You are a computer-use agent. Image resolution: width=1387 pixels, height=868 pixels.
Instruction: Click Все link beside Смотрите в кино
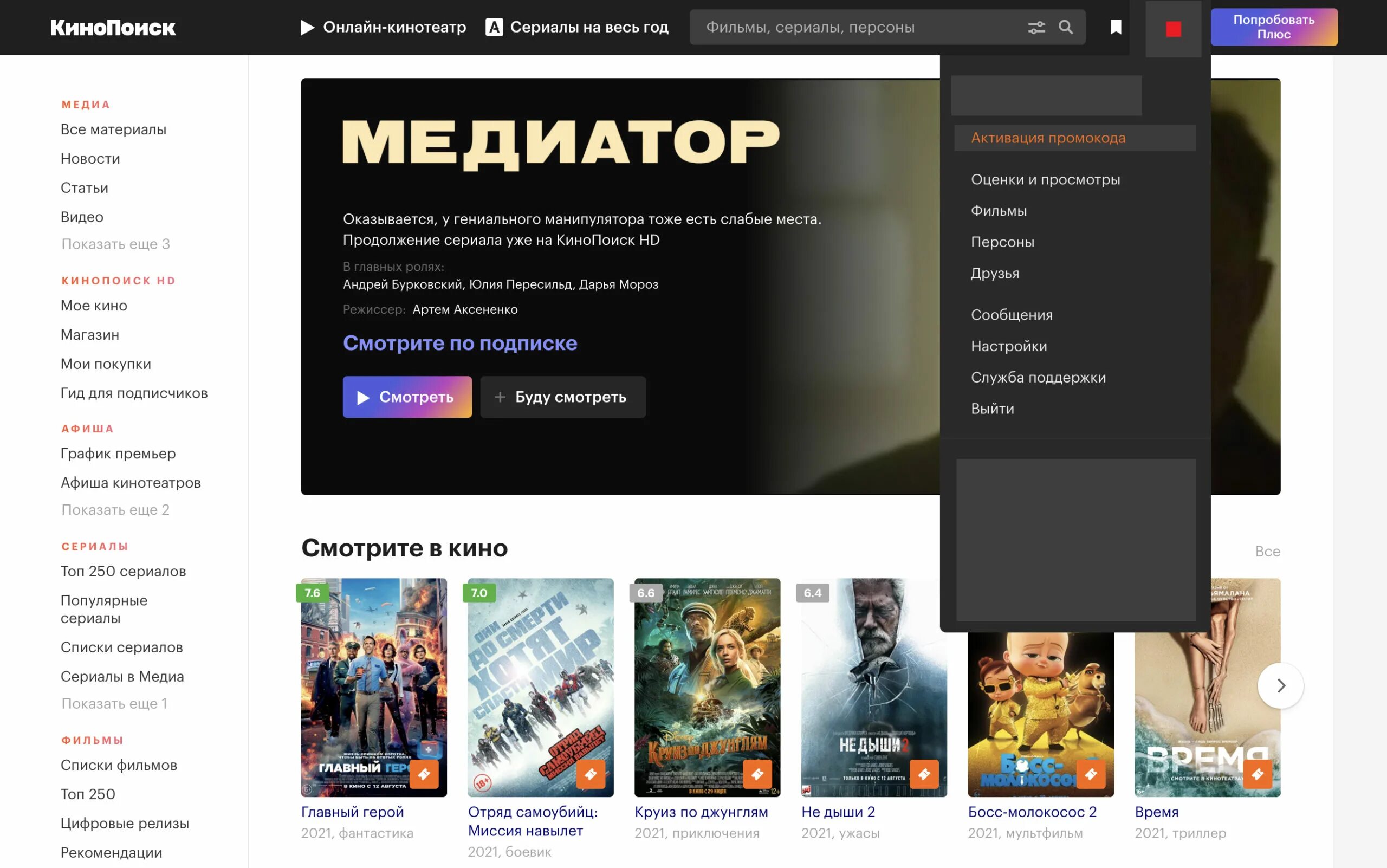1267,551
